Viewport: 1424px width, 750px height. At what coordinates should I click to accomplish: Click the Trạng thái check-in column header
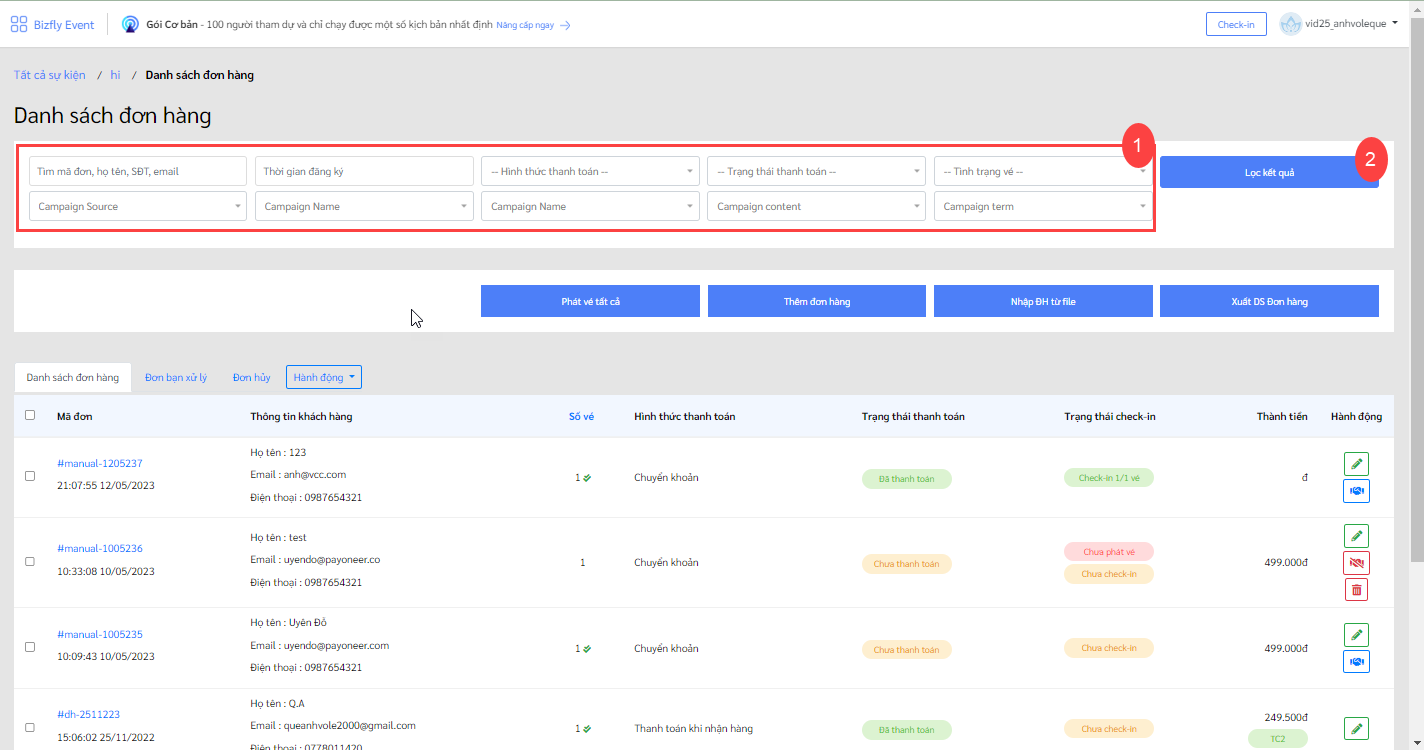click(1110, 416)
